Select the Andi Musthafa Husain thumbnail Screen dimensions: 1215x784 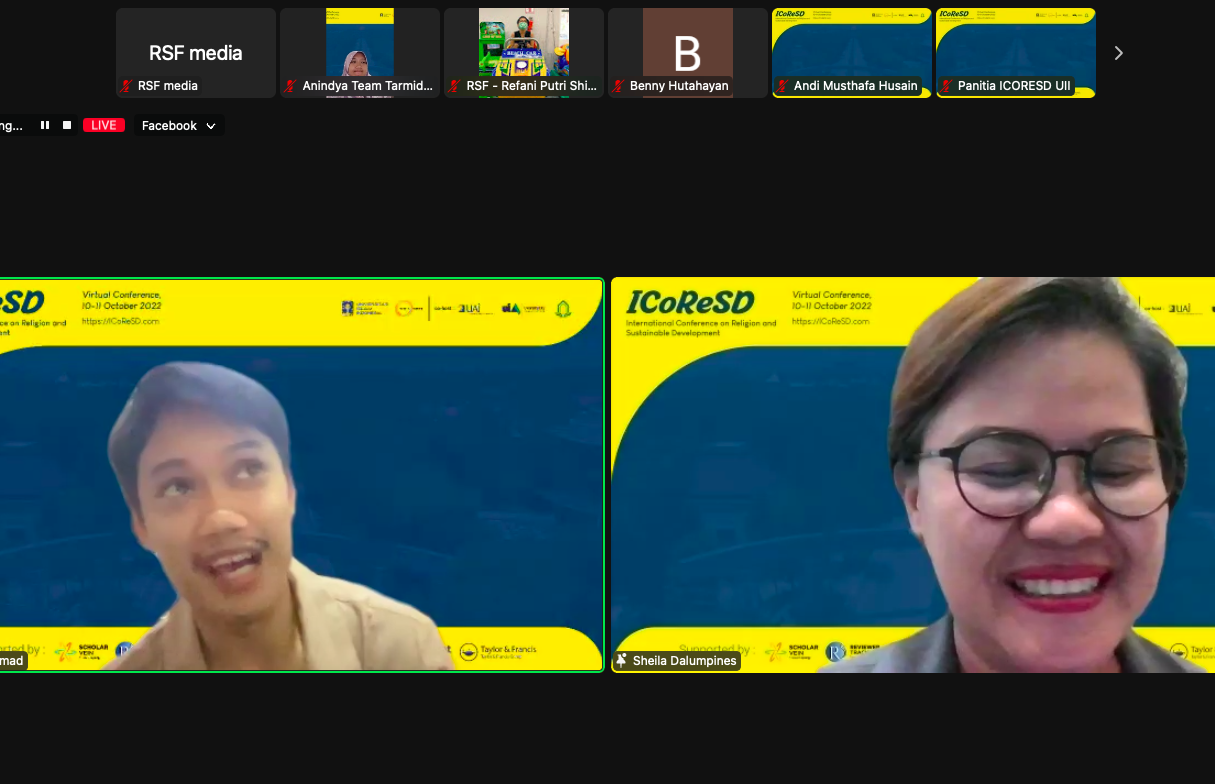click(852, 53)
